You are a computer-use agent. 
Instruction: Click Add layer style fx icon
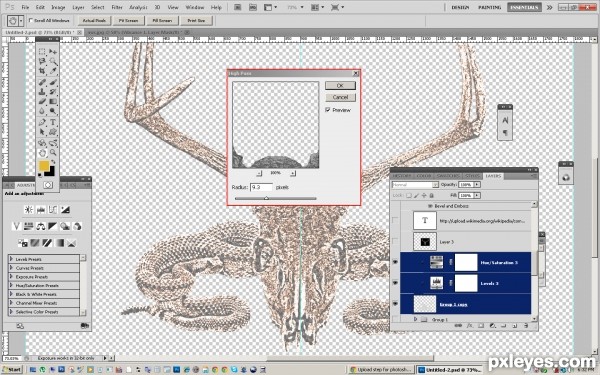click(x=469, y=326)
